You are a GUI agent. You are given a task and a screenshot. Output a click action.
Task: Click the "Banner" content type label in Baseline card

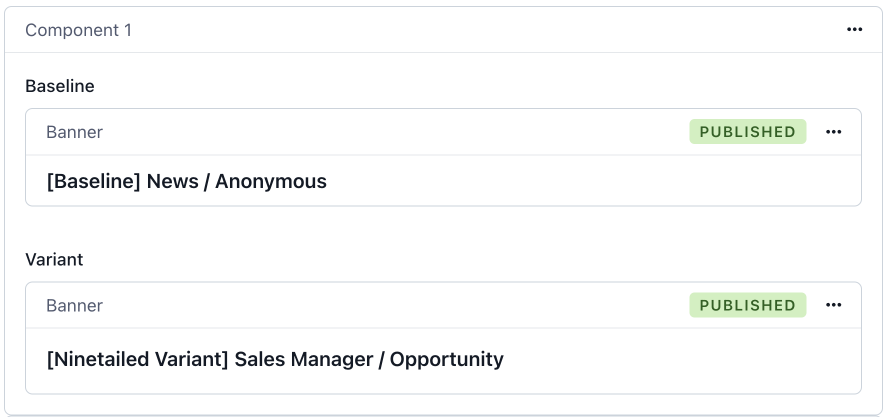tap(74, 132)
